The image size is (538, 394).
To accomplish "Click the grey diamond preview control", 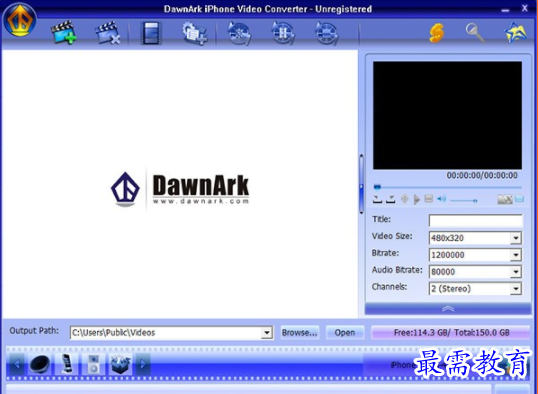I will click(405, 199).
